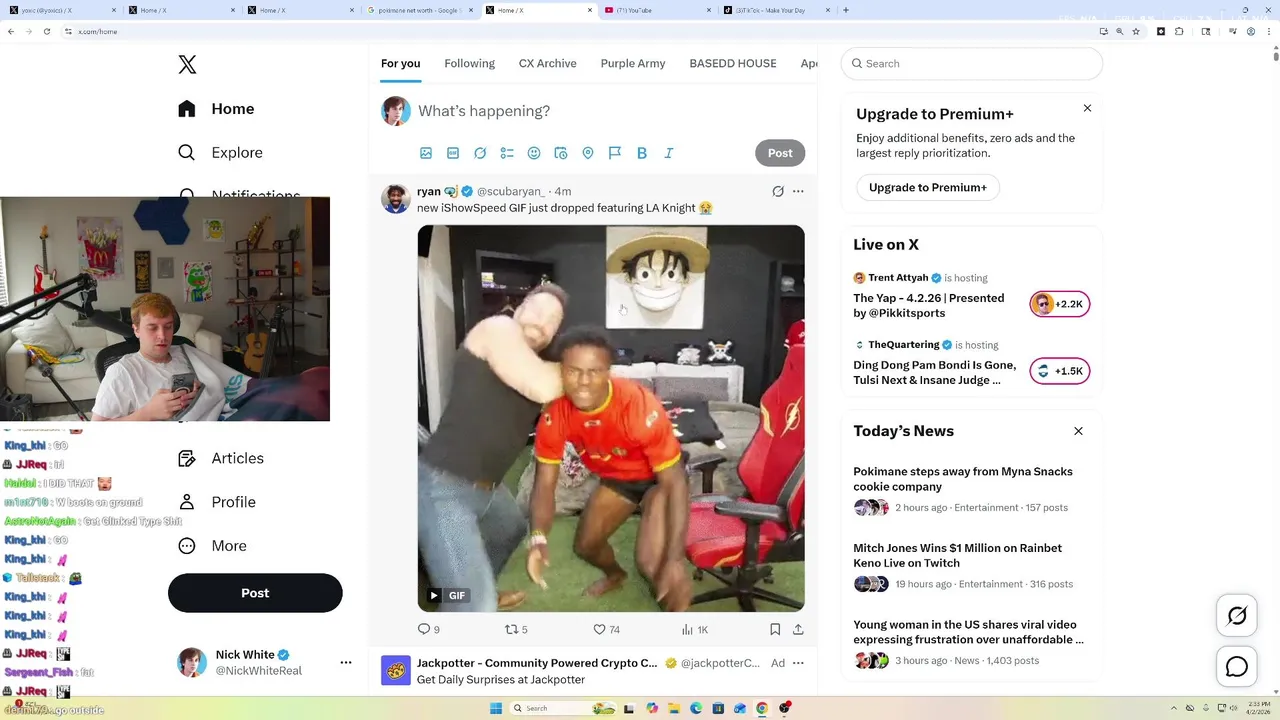Open the Windows Start menu
The height and width of the screenshot is (720, 1280).
click(x=495, y=708)
